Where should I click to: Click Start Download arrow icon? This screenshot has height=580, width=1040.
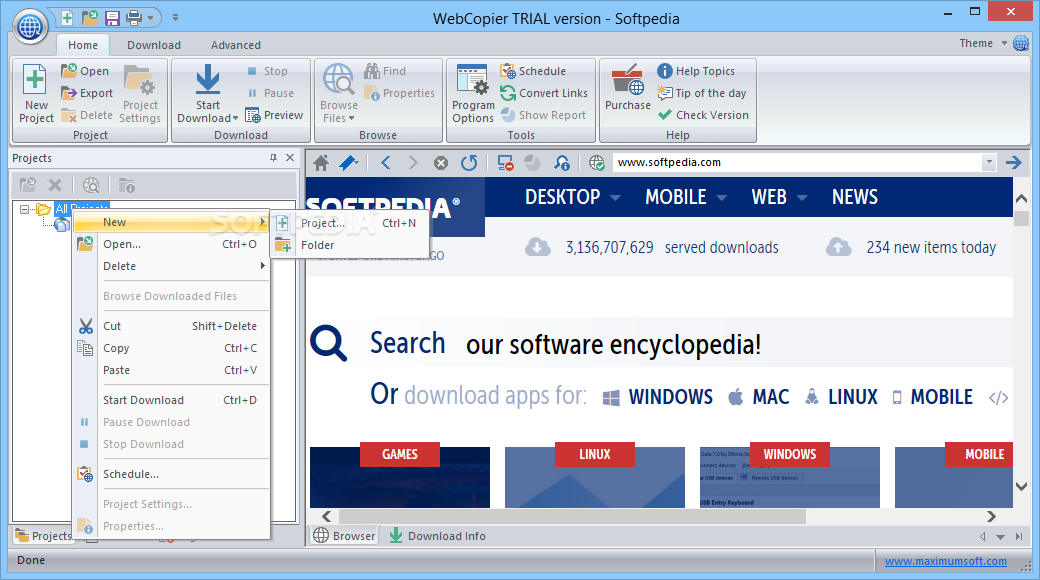(x=208, y=80)
